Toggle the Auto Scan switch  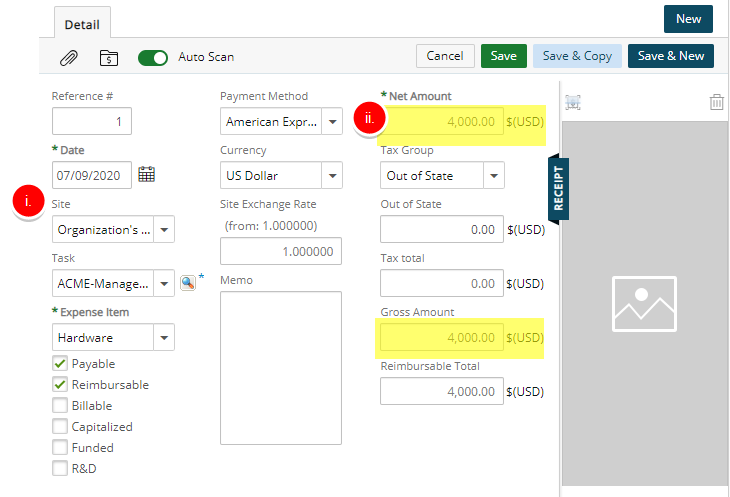tap(153, 58)
